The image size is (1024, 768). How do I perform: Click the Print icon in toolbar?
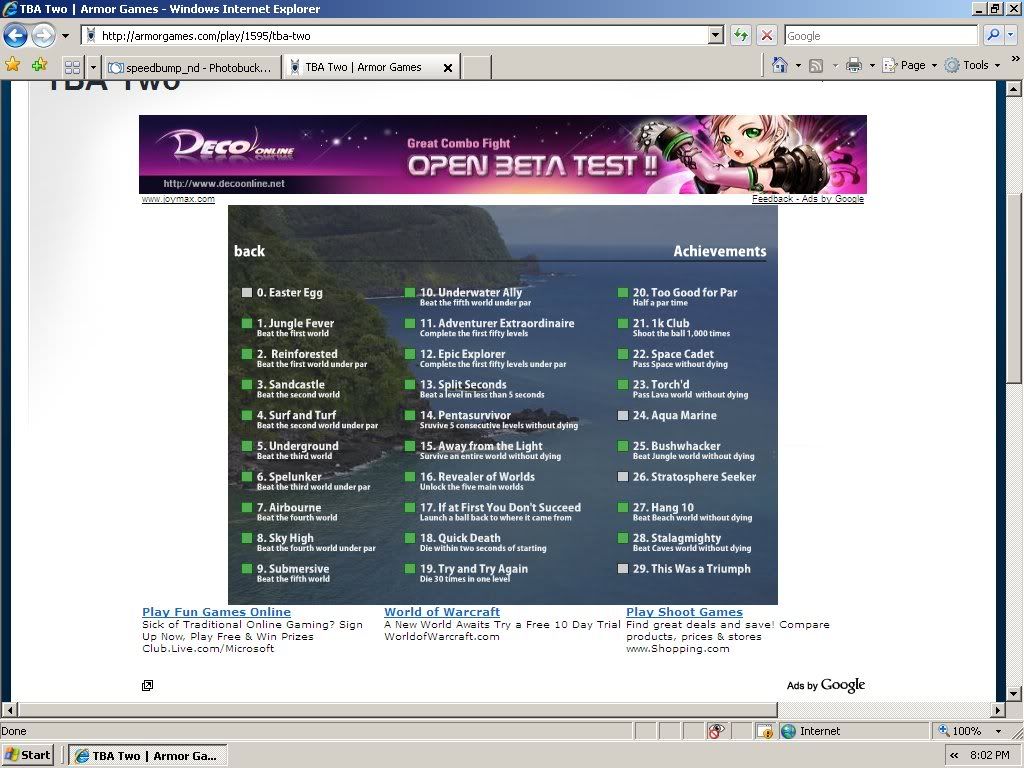pos(853,65)
